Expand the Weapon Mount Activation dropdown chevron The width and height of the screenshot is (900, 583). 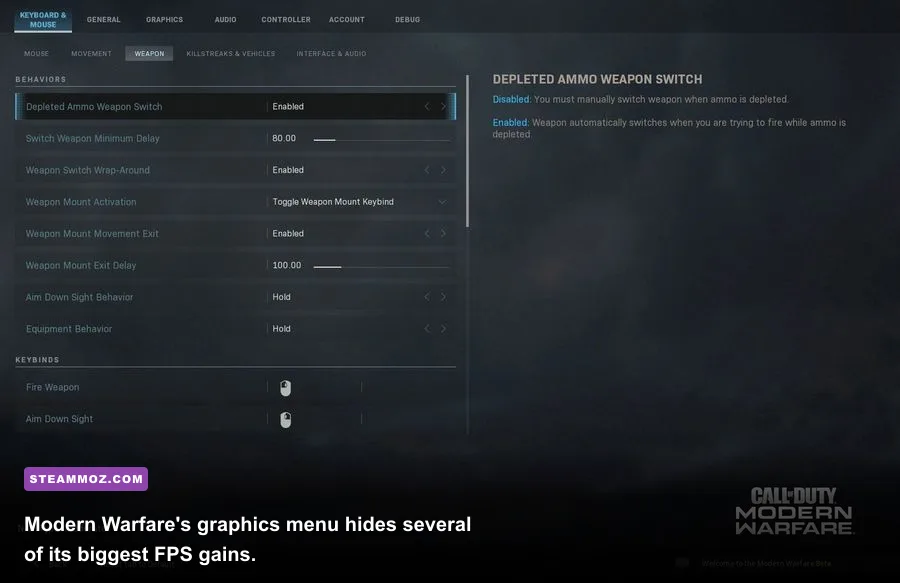point(442,202)
